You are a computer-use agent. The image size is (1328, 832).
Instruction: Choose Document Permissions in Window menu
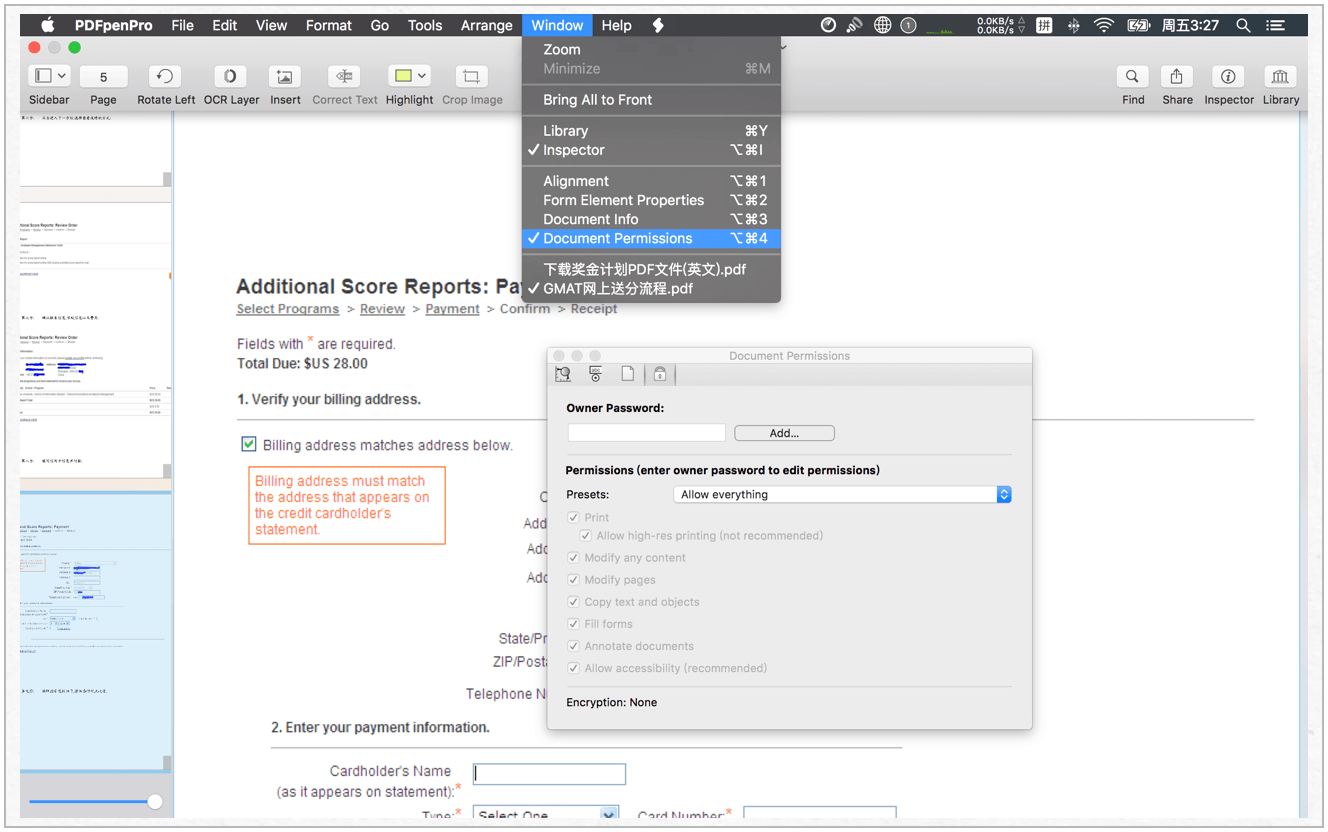(651, 238)
